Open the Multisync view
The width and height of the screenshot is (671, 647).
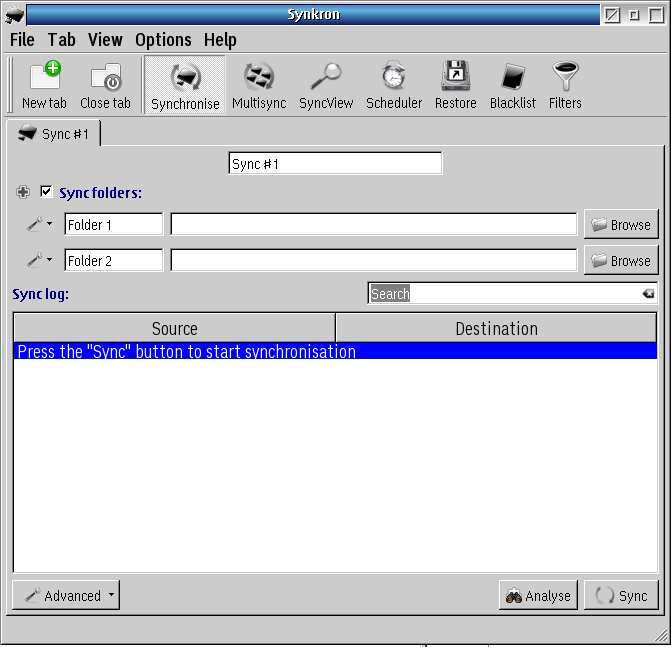[259, 85]
